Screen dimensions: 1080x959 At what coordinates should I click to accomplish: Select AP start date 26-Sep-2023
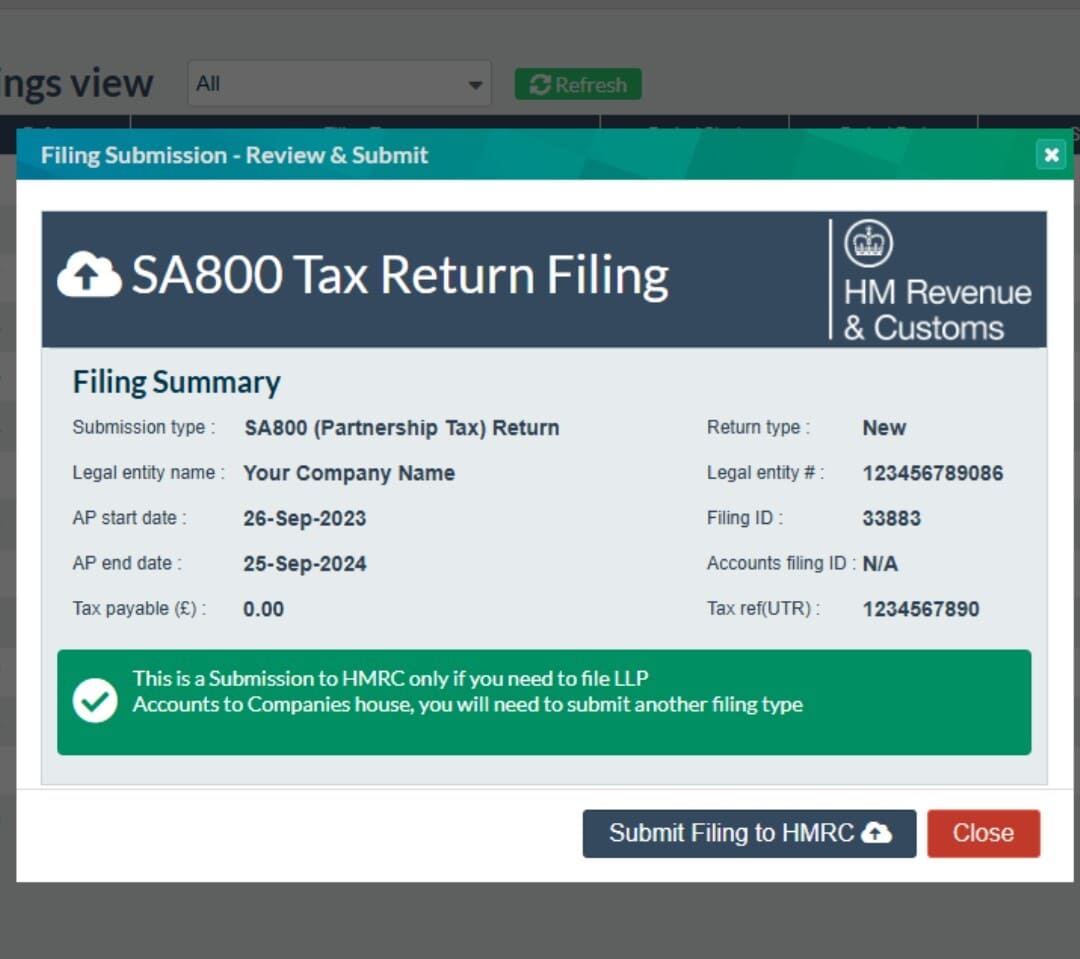(304, 519)
